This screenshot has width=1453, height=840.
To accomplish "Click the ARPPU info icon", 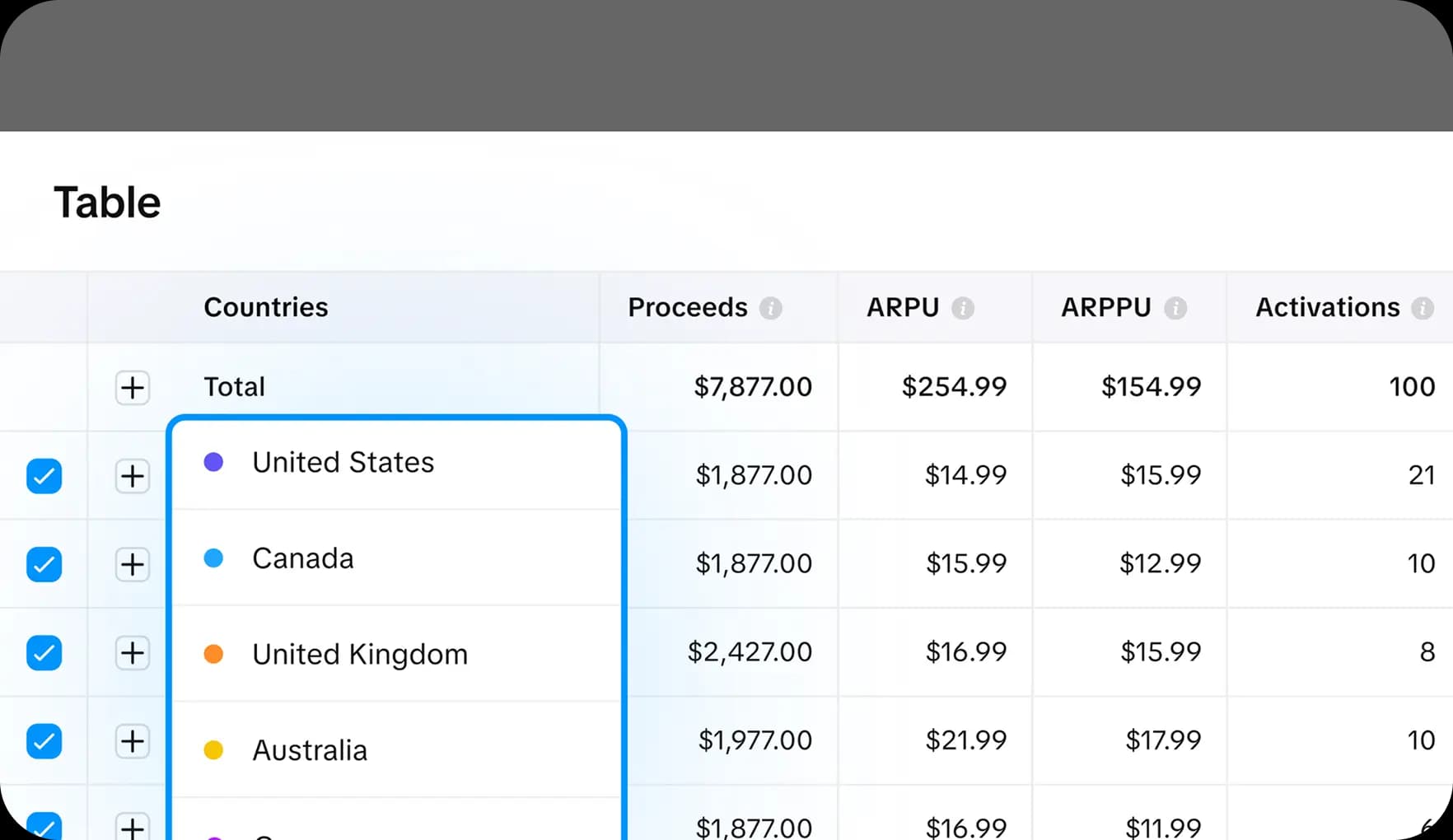I will click(1175, 307).
